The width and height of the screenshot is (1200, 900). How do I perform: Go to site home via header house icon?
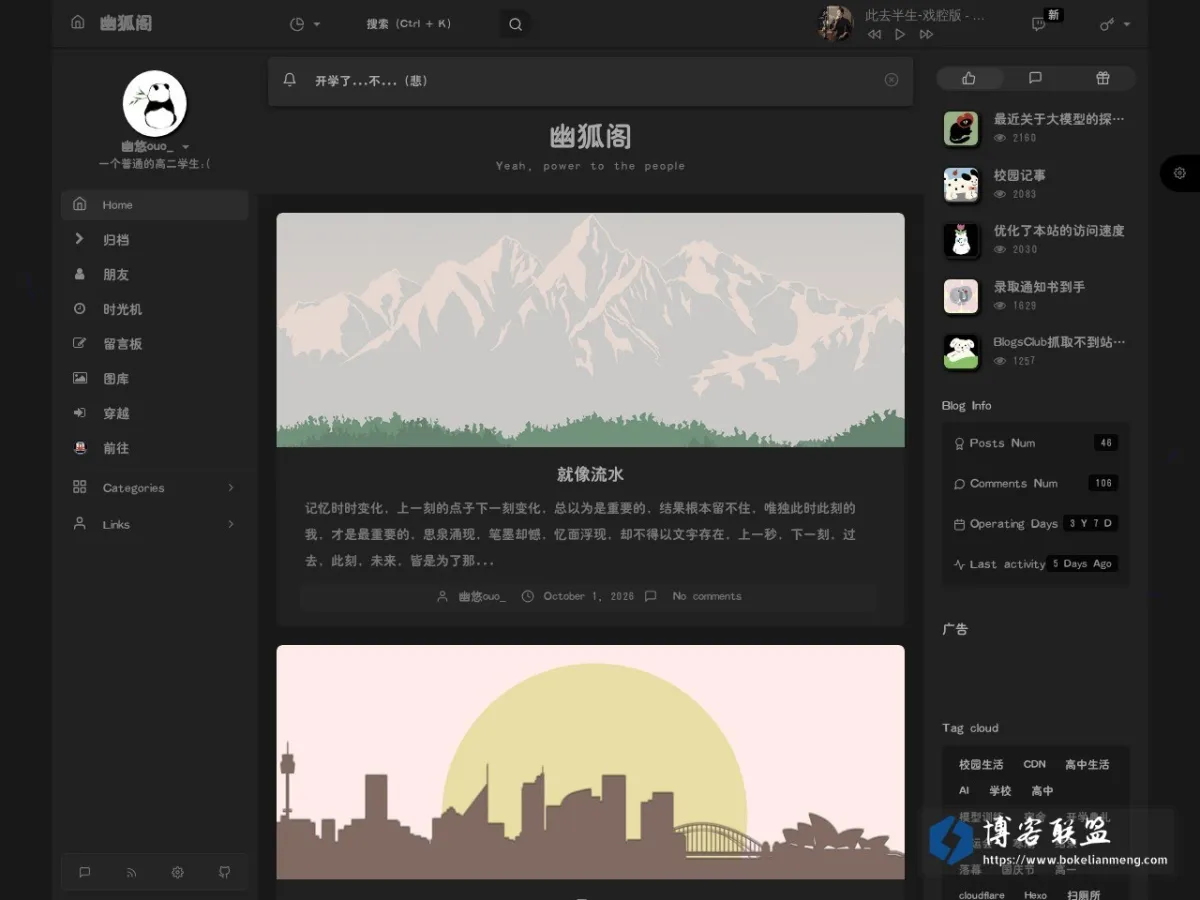point(78,22)
